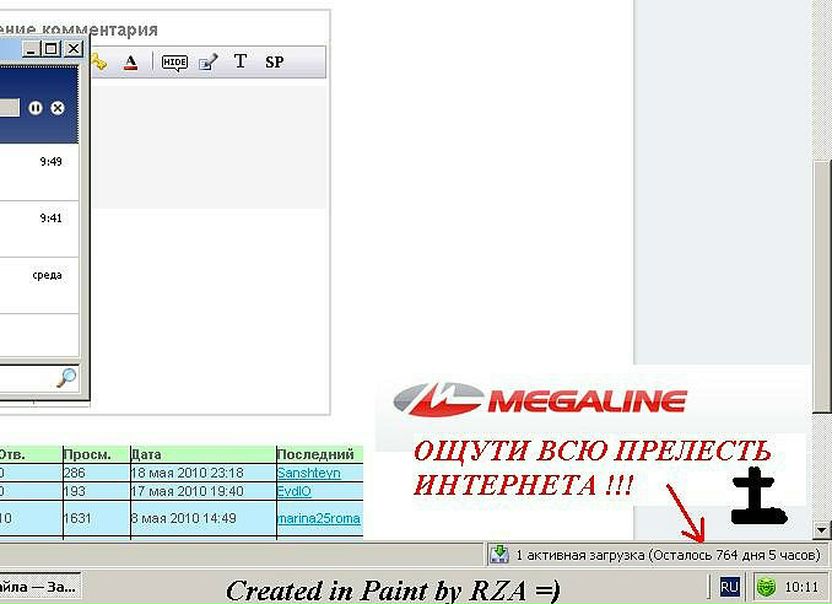Click the 'SP' spoiler toolbar button
This screenshot has width=832, height=604.
274,62
